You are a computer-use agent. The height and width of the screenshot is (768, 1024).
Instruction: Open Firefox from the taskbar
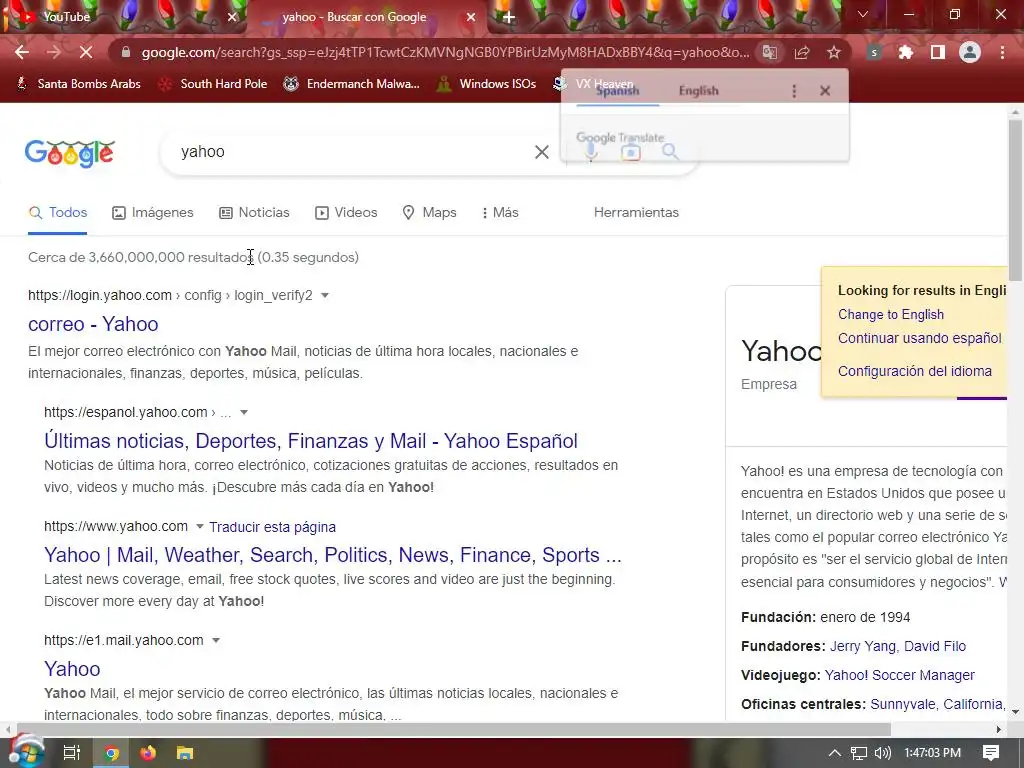pos(148,753)
